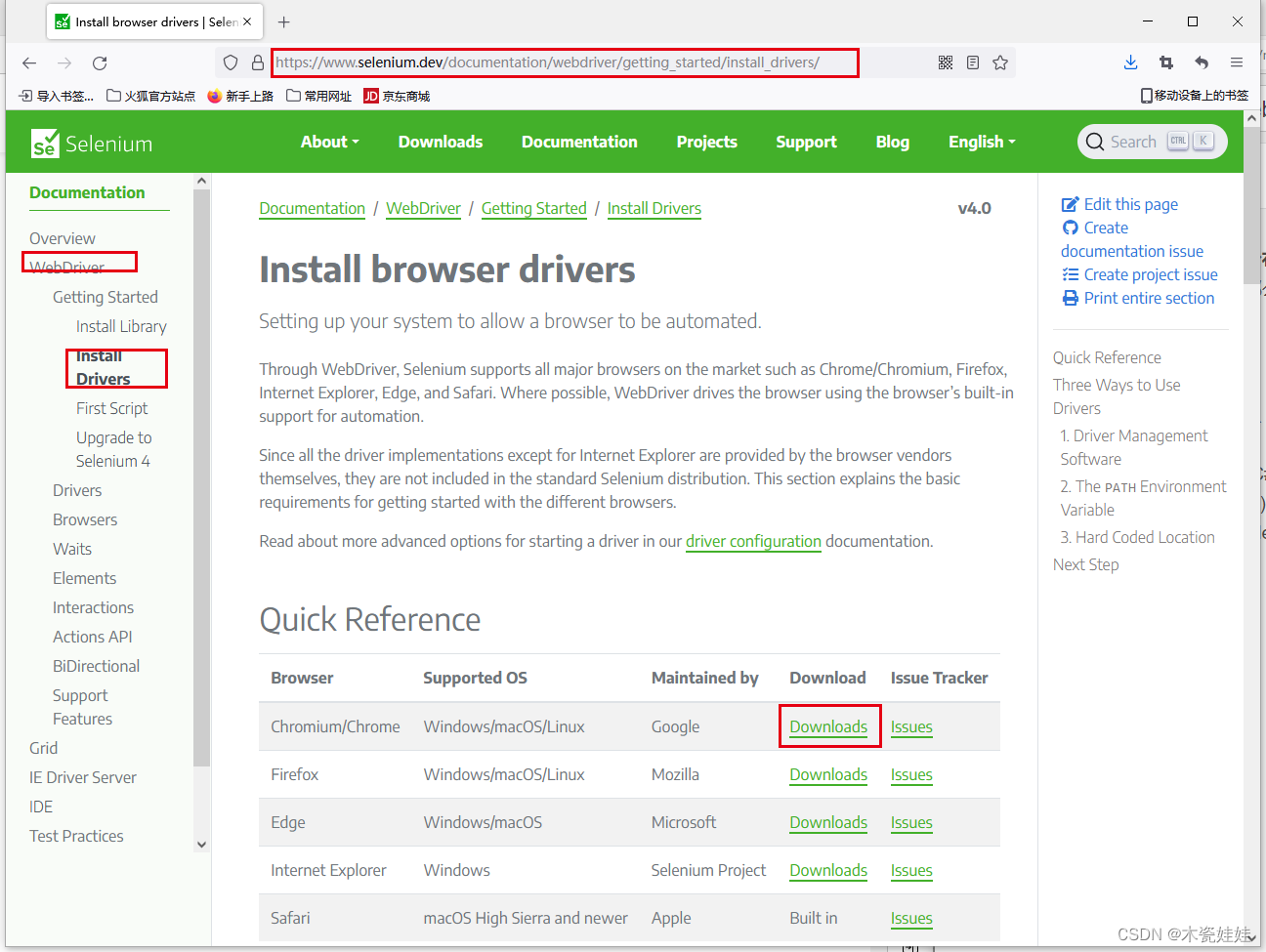Screen dimensions: 1266x952
Task: Open the Support nav item
Action: point(807,142)
